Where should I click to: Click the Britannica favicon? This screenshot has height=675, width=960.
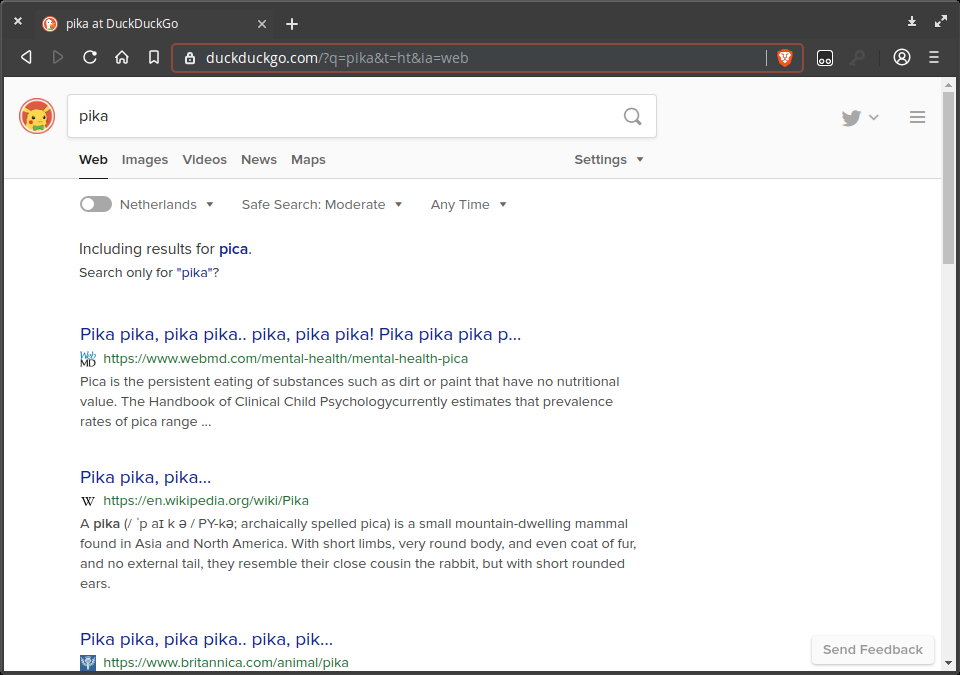88,663
